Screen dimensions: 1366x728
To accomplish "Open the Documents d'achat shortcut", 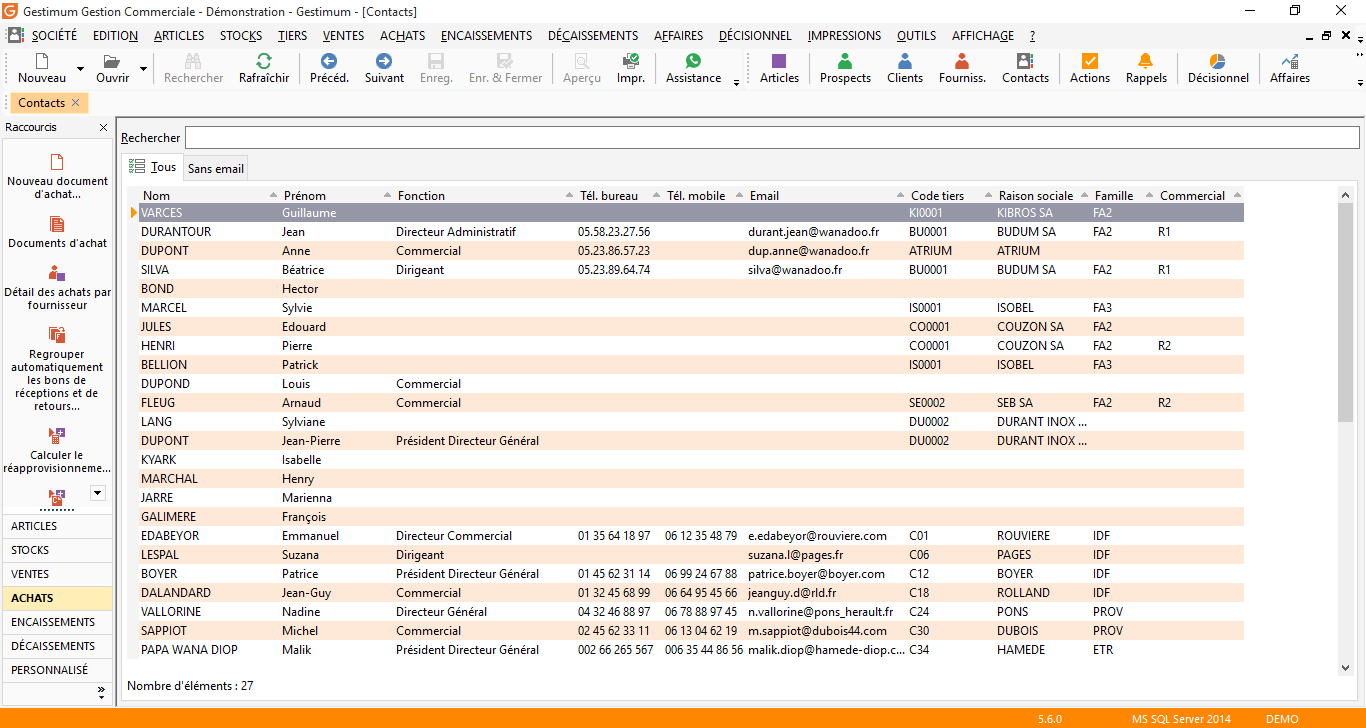I will point(57,233).
